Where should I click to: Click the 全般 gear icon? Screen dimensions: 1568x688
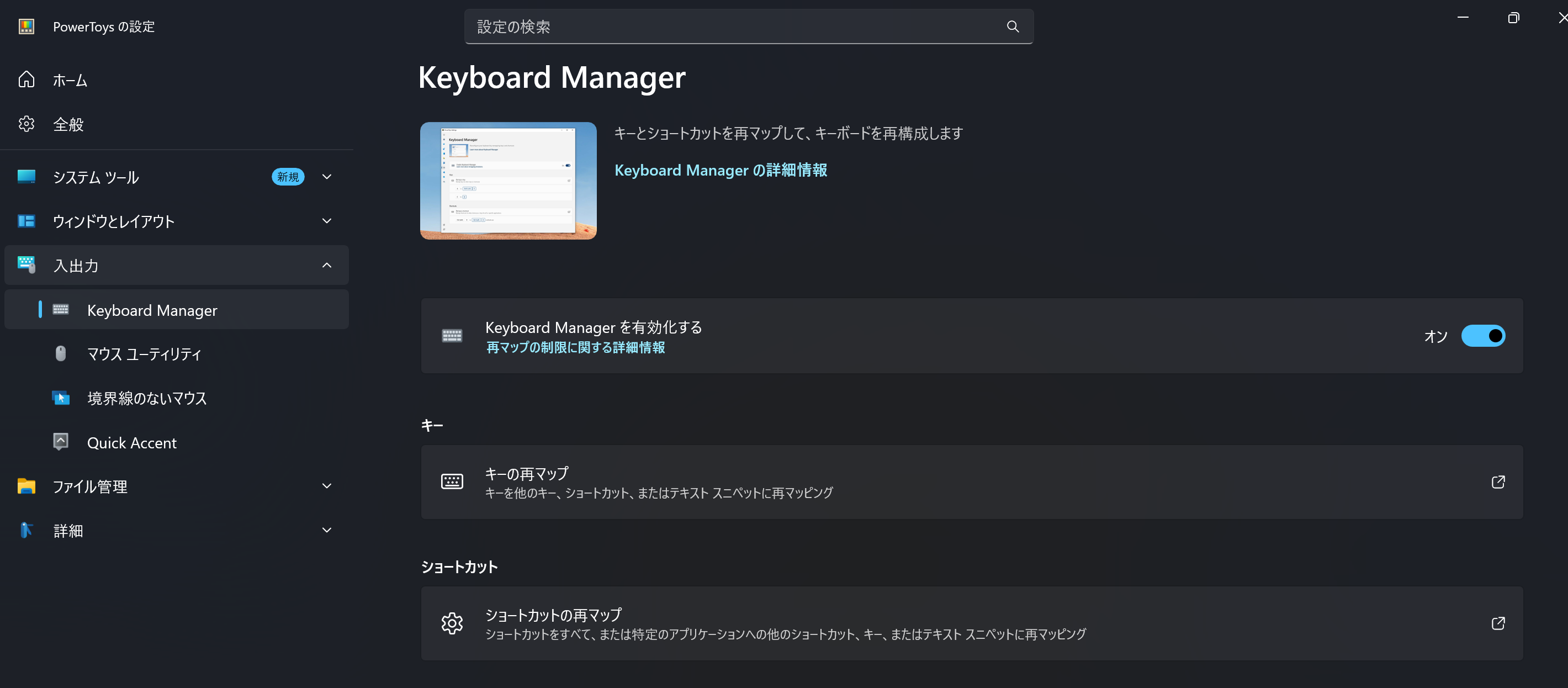[26, 124]
